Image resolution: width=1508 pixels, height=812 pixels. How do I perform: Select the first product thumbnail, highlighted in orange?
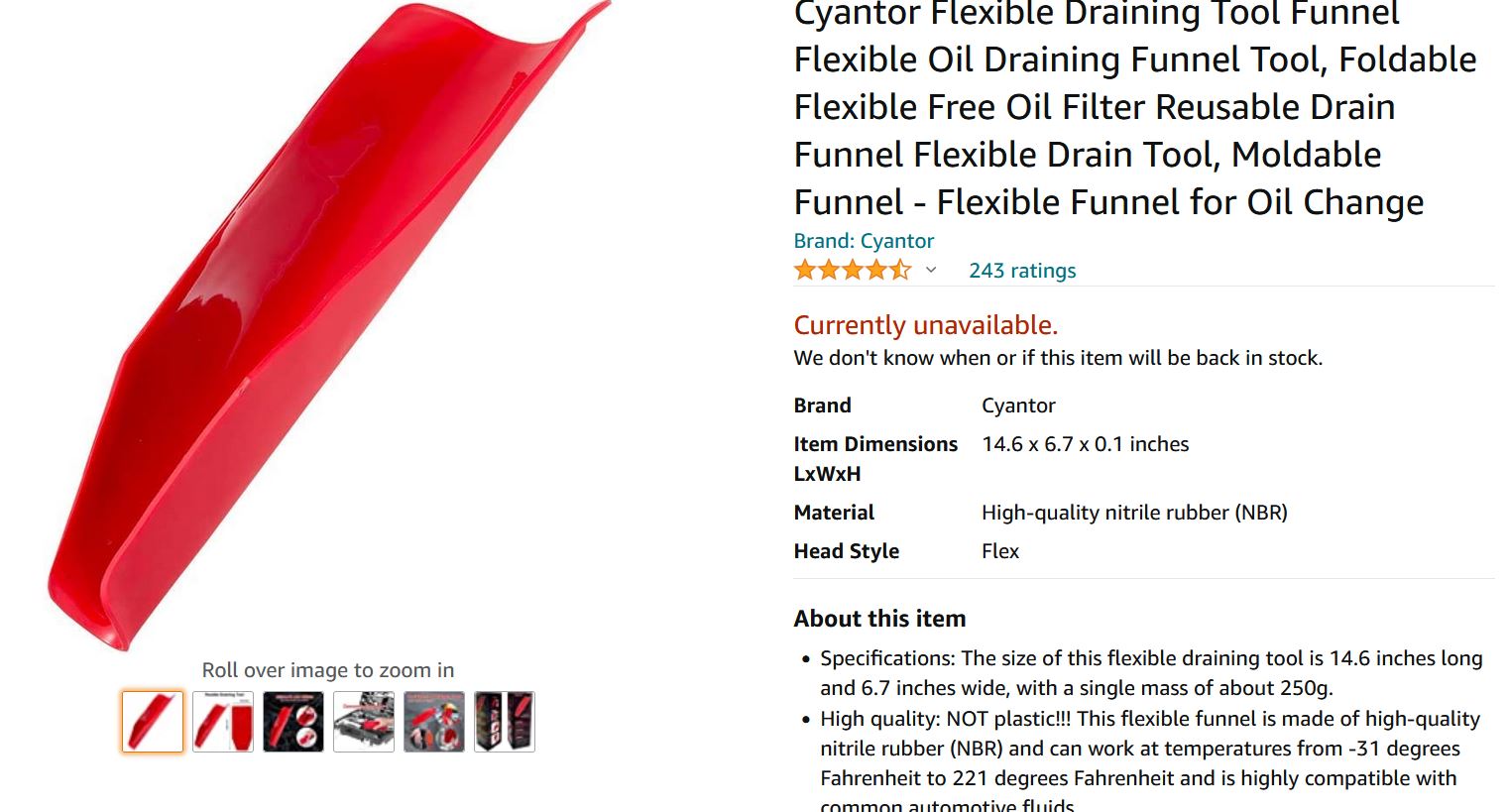[153, 722]
